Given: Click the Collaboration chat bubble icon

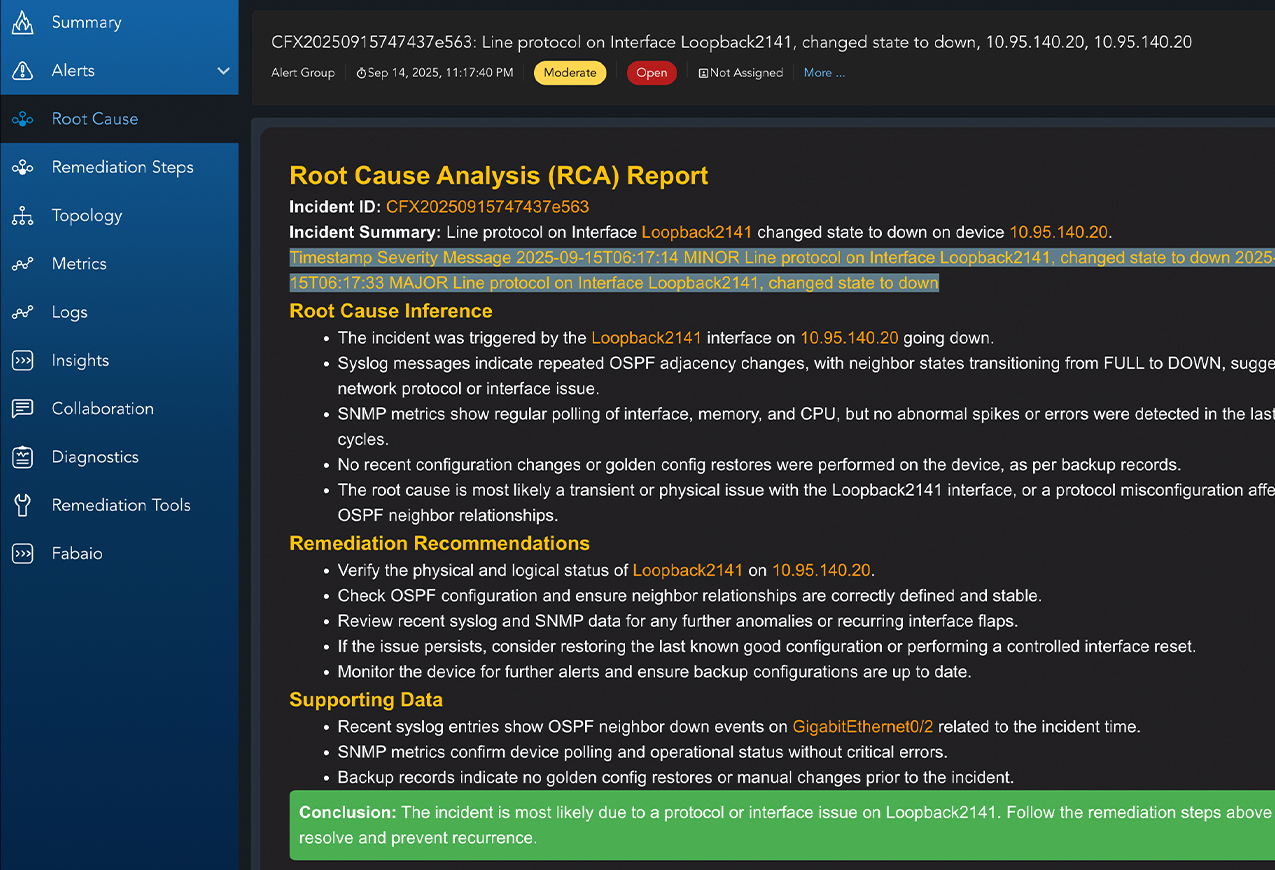Looking at the screenshot, I should 22,409.
